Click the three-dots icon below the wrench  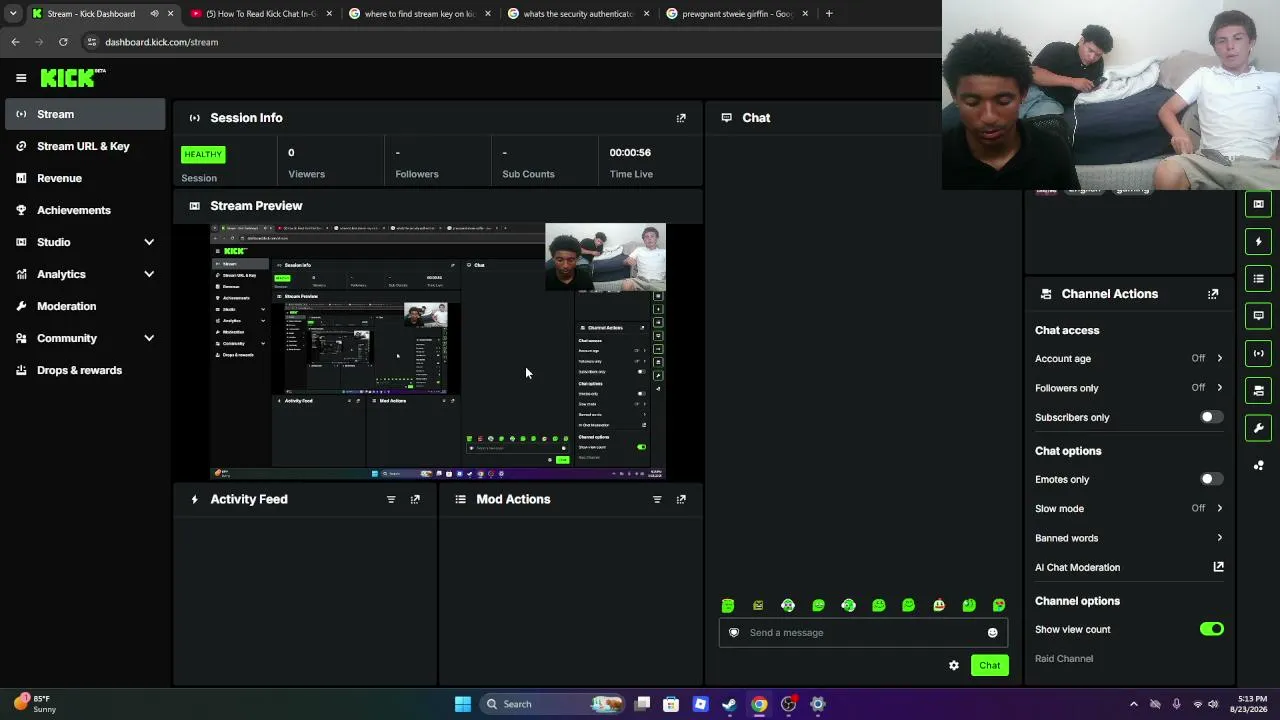1258,466
